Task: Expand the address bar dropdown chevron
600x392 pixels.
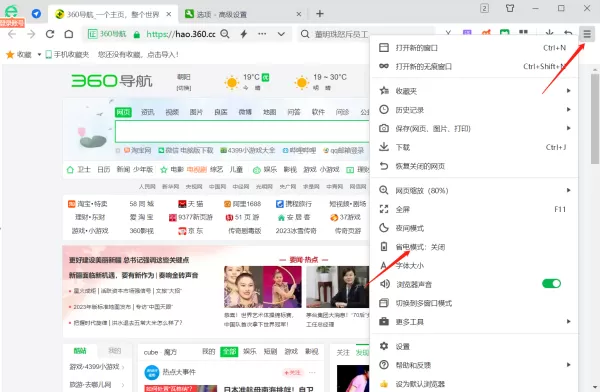Action: (x=281, y=34)
